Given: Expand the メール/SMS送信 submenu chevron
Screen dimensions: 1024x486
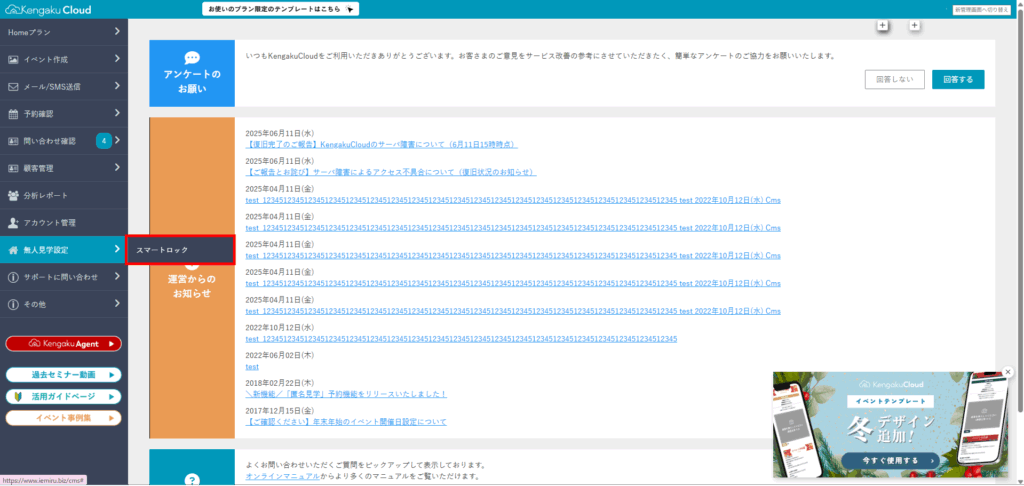Looking at the screenshot, I should coord(117,86).
